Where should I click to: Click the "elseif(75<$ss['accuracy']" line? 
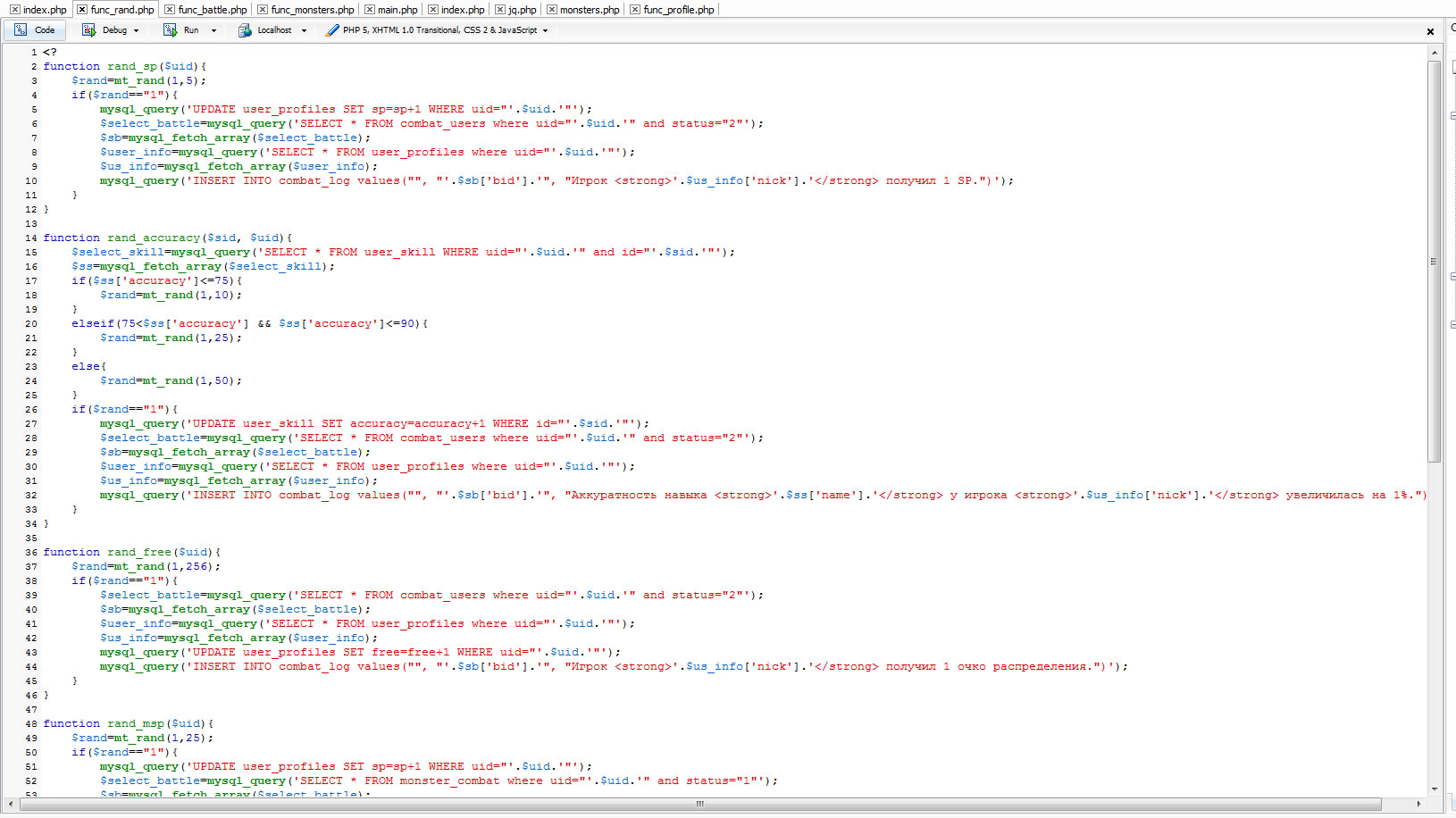coord(250,323)
